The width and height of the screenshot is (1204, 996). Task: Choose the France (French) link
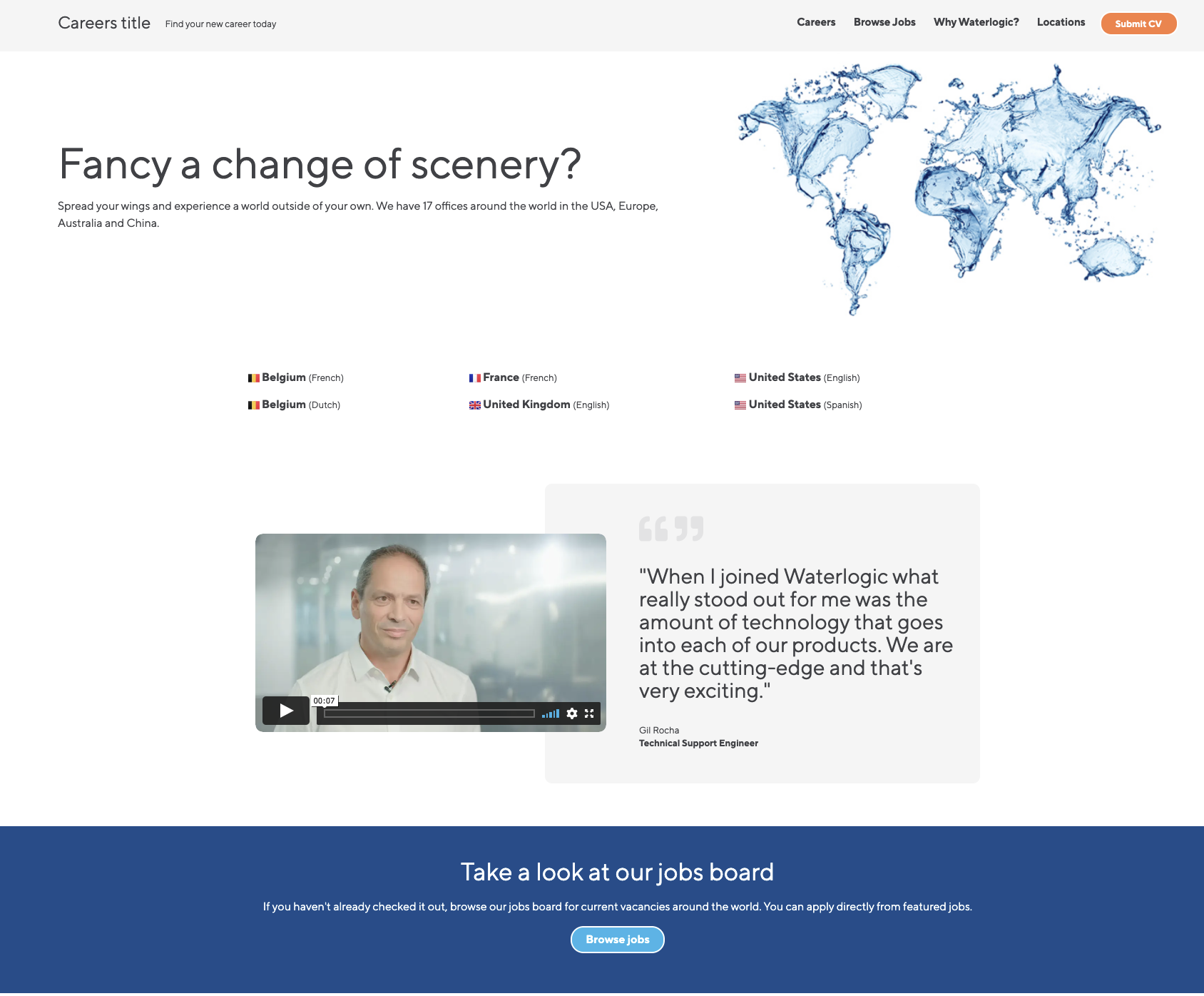(x=513, y=377)
